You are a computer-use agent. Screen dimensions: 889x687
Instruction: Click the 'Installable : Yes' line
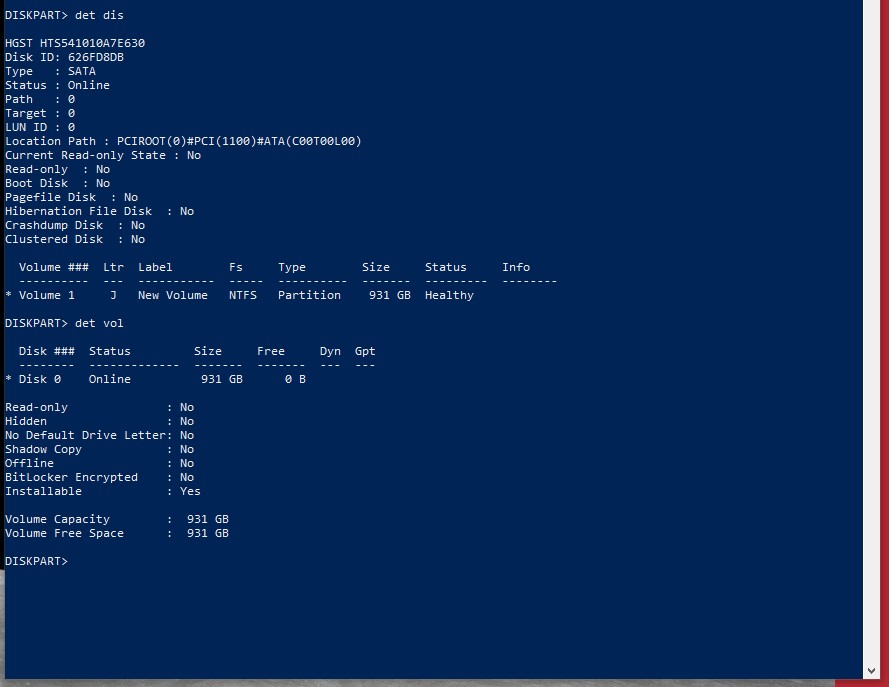[102, 491]
